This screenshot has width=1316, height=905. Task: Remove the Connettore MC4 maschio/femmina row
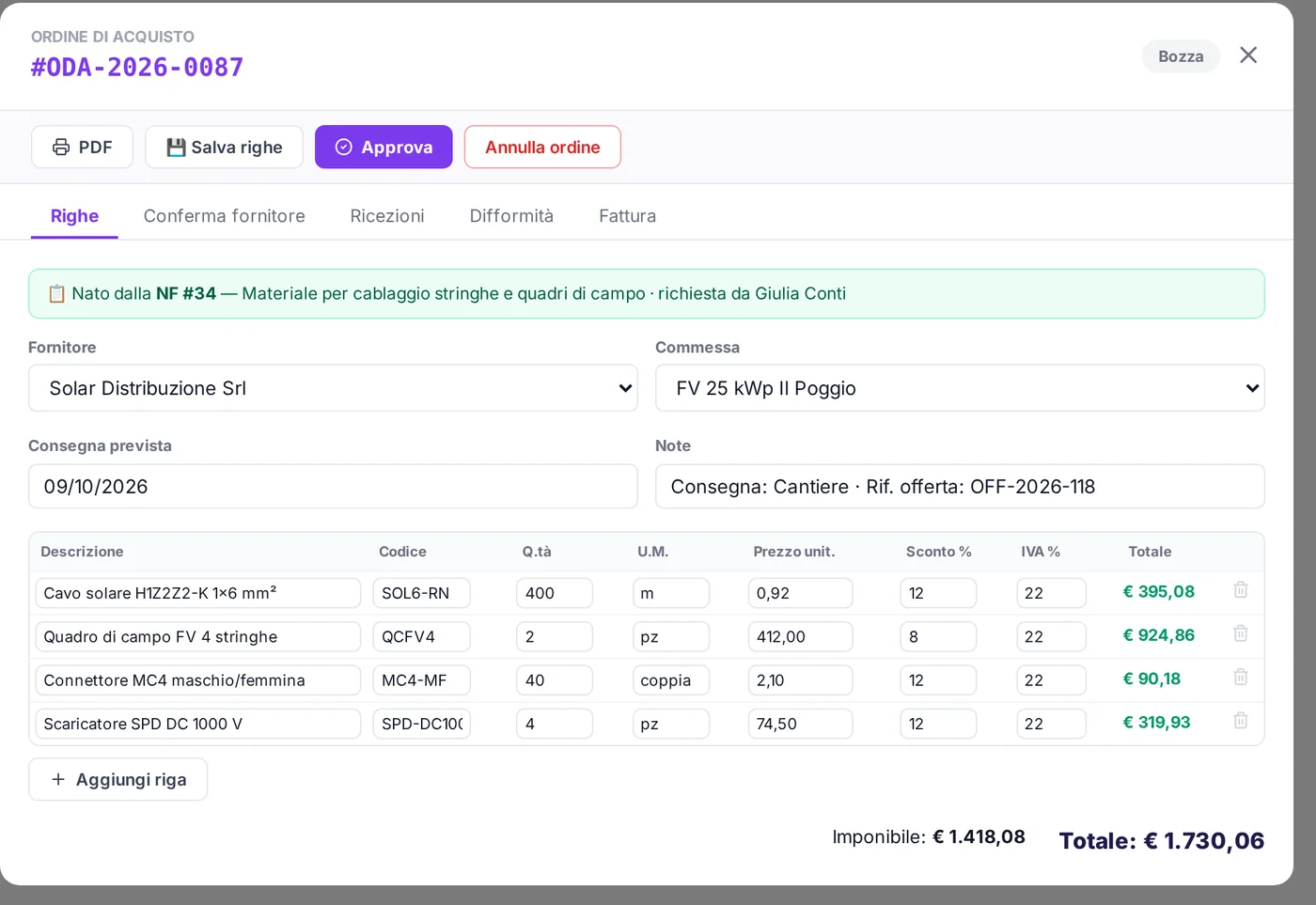point(1240,677)
